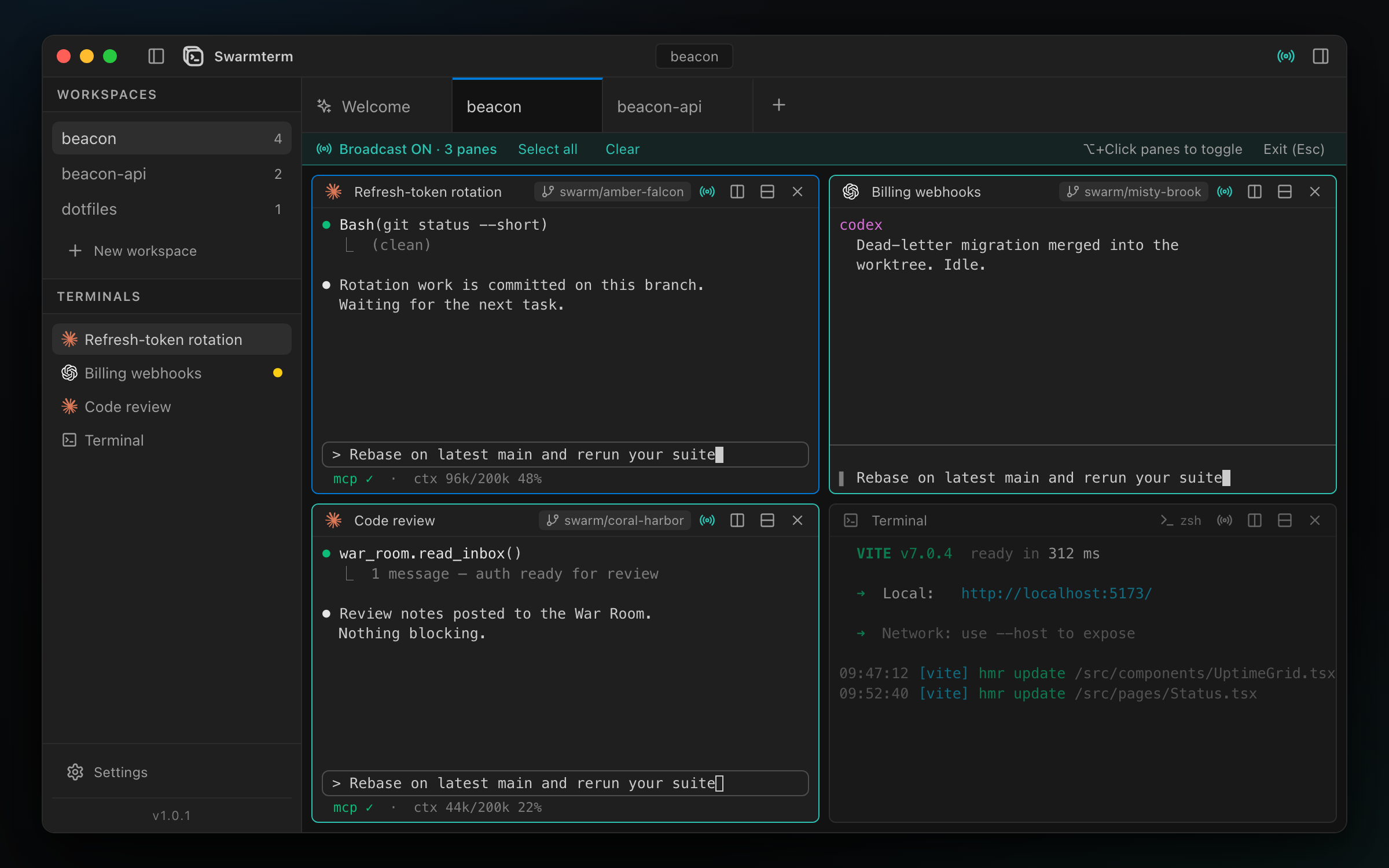The height and width of the screenshot is (868, 1389).
Task: Click the Claude icon in Refresh-token rotation pane header
Action: (333, 192)
